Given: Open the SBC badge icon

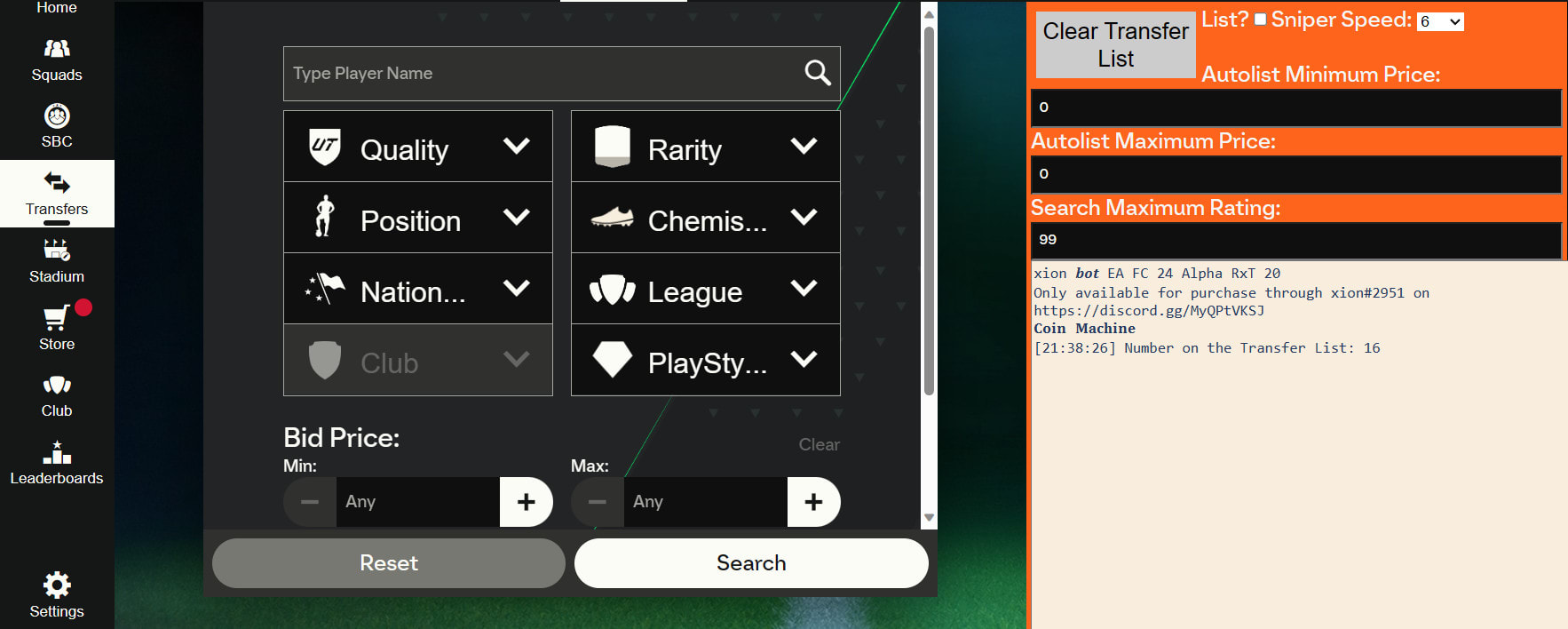Looking at the screenshot, I should click(x=57, y=115).
